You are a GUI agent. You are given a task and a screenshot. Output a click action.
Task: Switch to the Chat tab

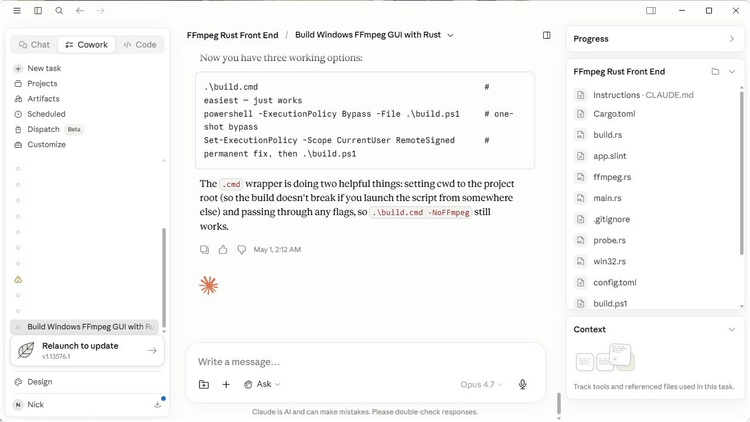(x=34, y=44)
